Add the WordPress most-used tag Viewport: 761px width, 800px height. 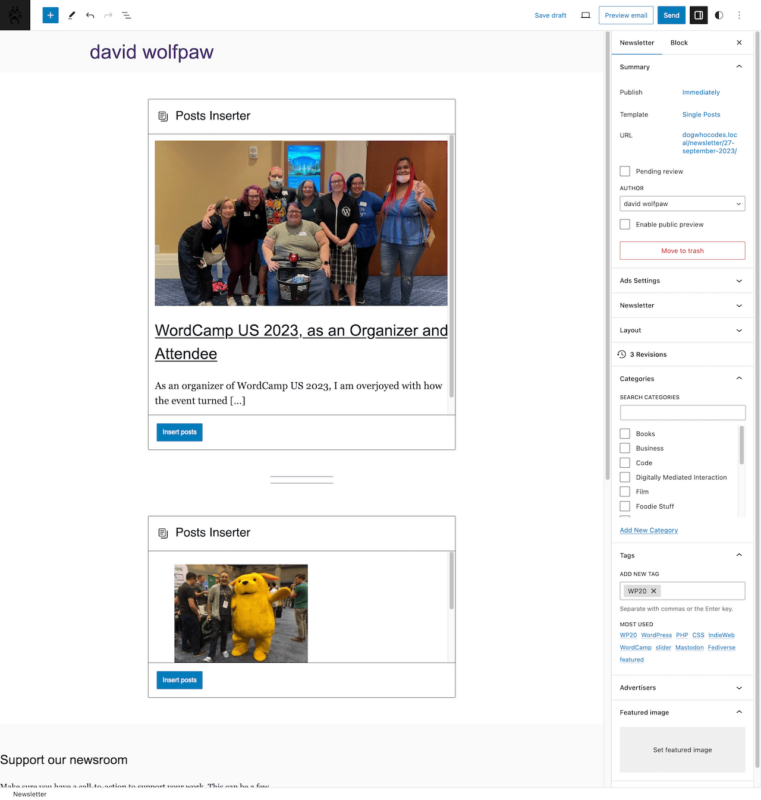(x=656, y=635)
